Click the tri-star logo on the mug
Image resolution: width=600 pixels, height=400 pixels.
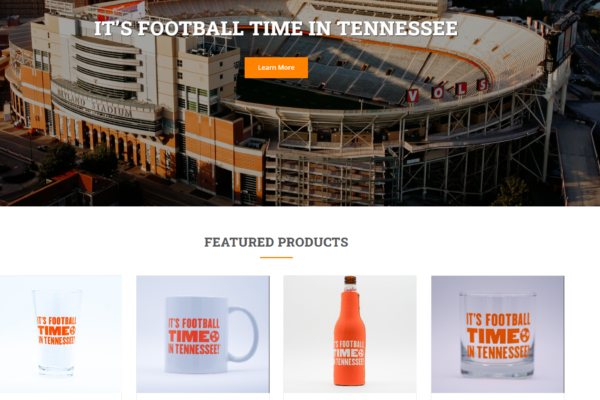[214, 337]
